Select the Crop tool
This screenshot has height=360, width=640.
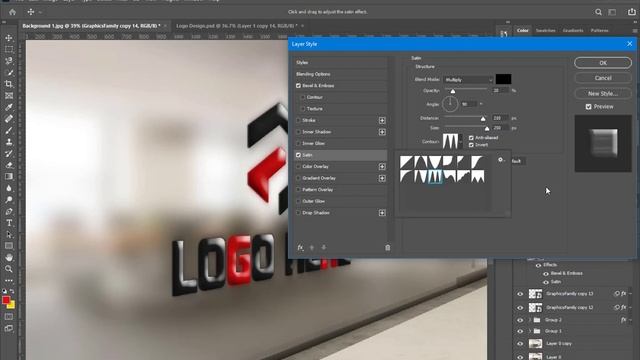pos(9,84)
